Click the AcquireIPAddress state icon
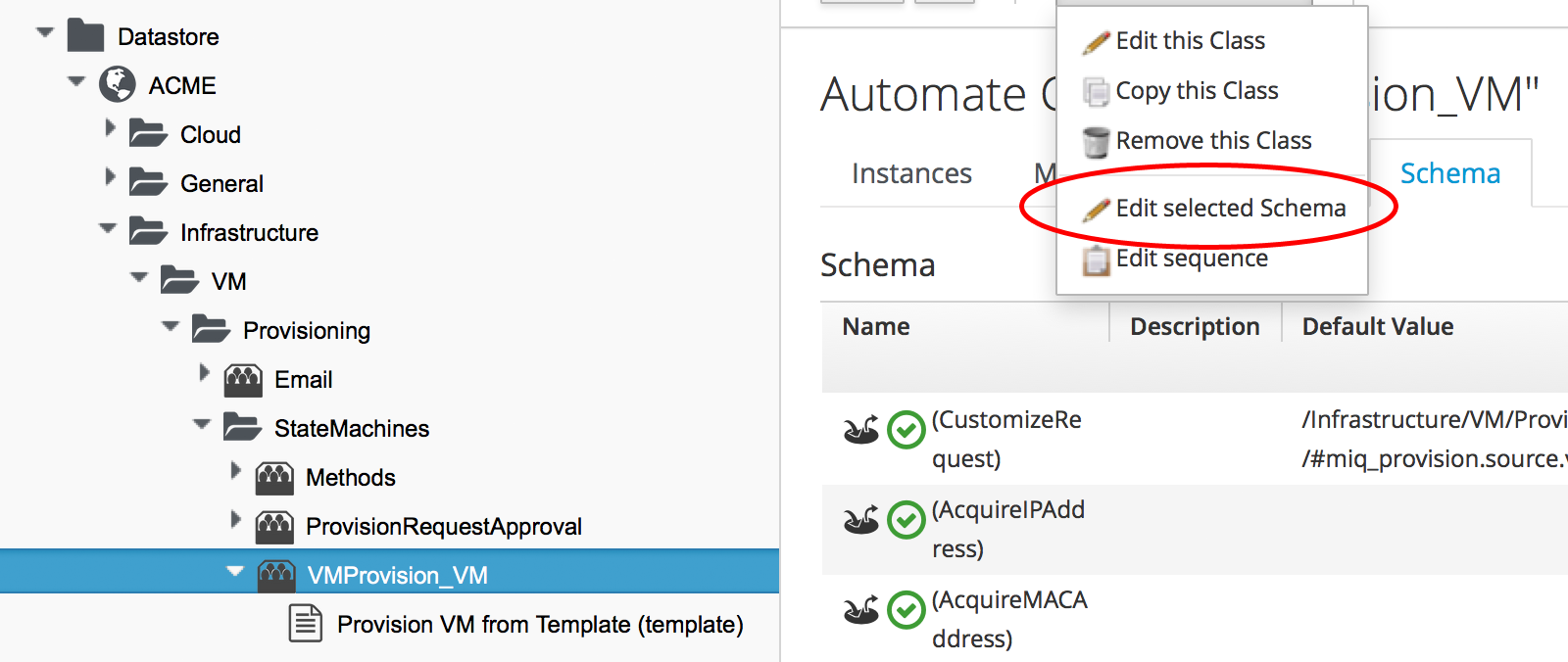The width and height of the screenshot is (1568, 662). click(860, 520)
